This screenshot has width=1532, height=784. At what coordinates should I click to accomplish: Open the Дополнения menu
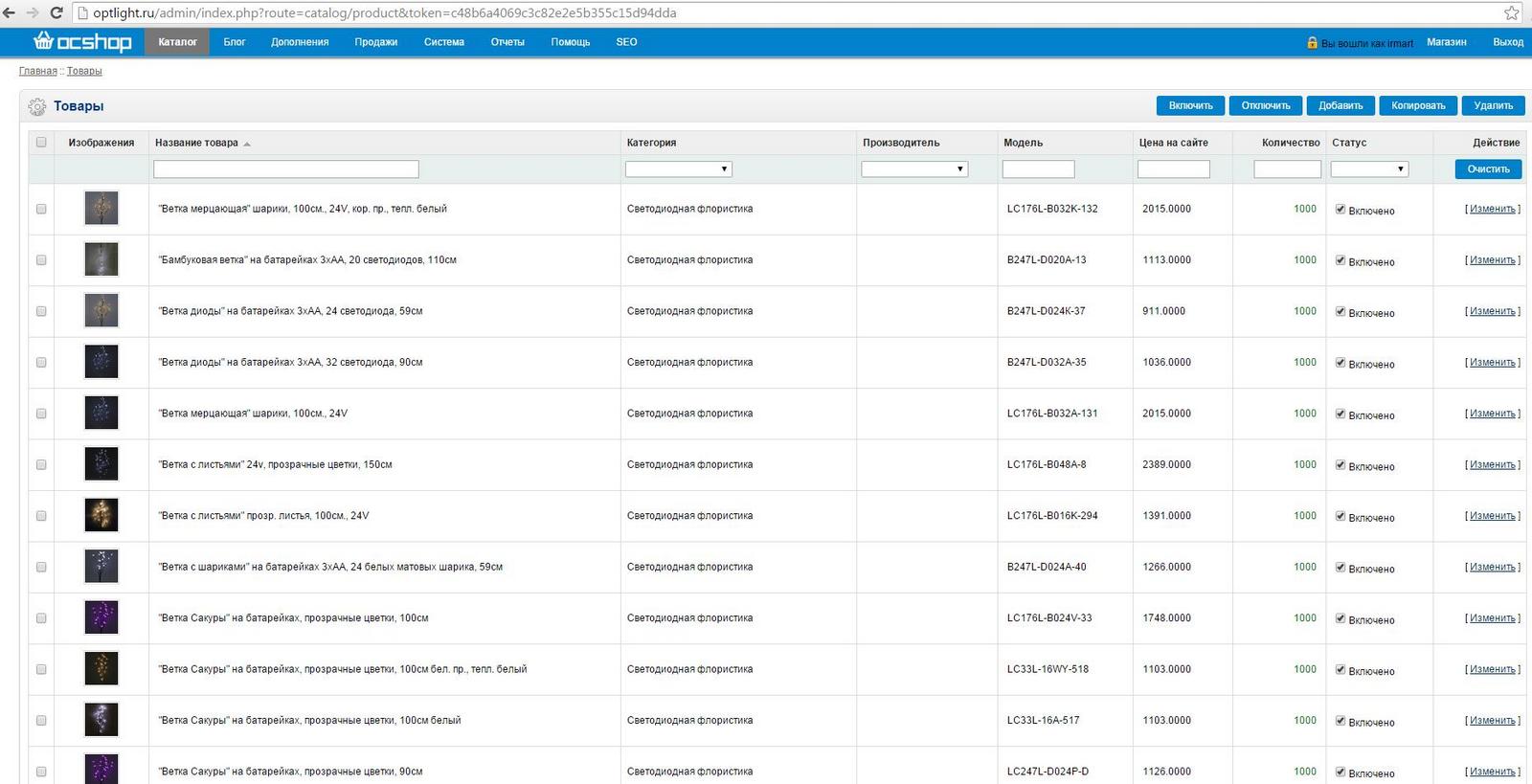point(300,42)
